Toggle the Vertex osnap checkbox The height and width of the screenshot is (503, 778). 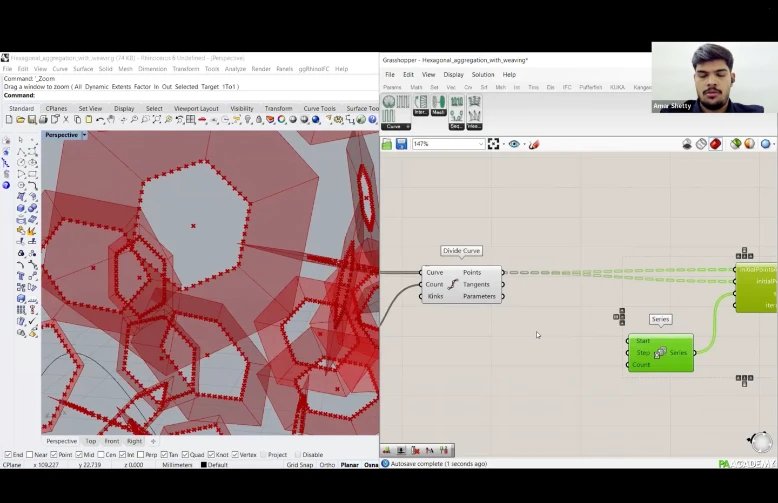[x=233, y=455]
